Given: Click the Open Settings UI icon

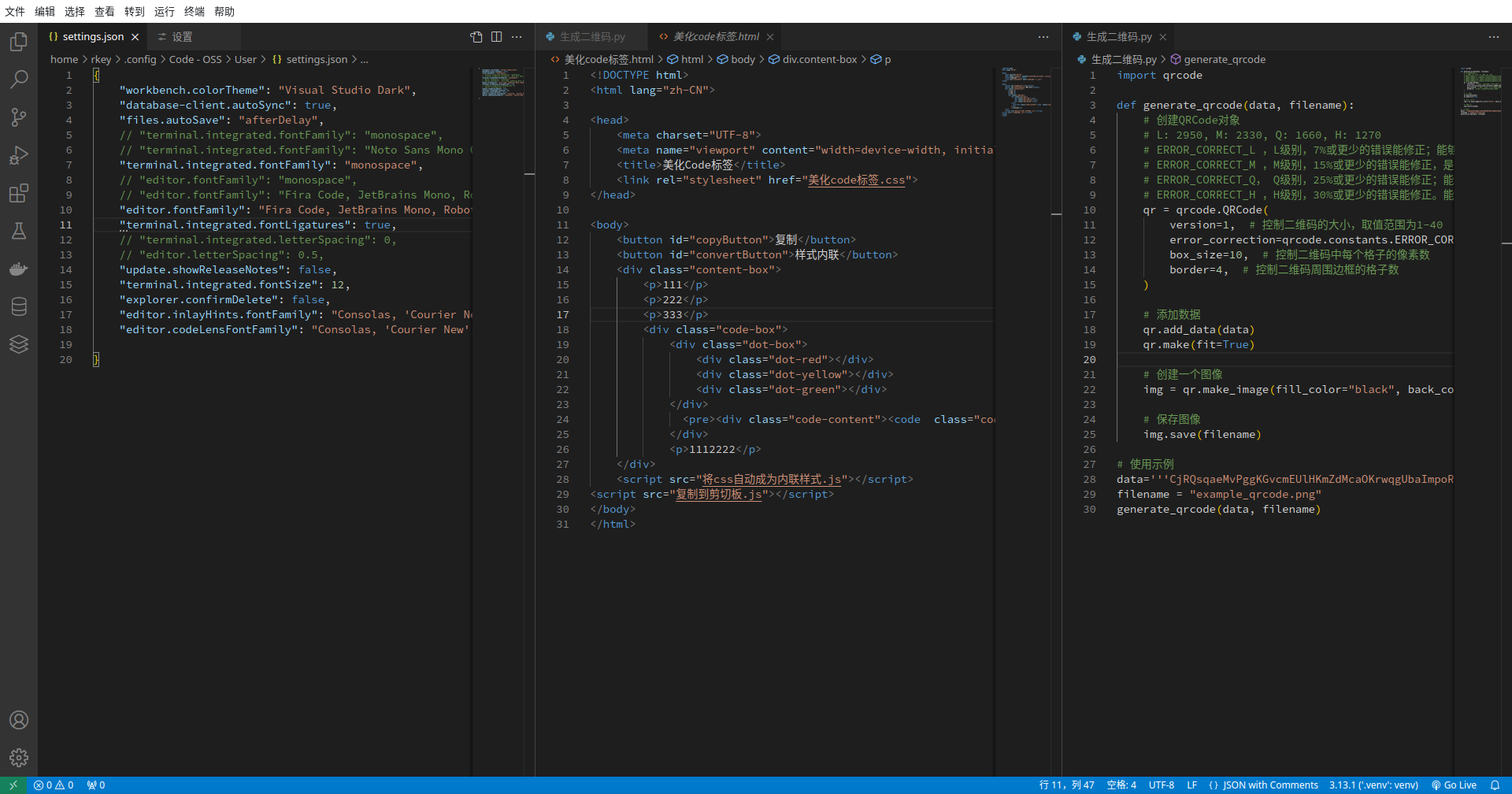Looking at the screenshot, I should coord(476,37).
